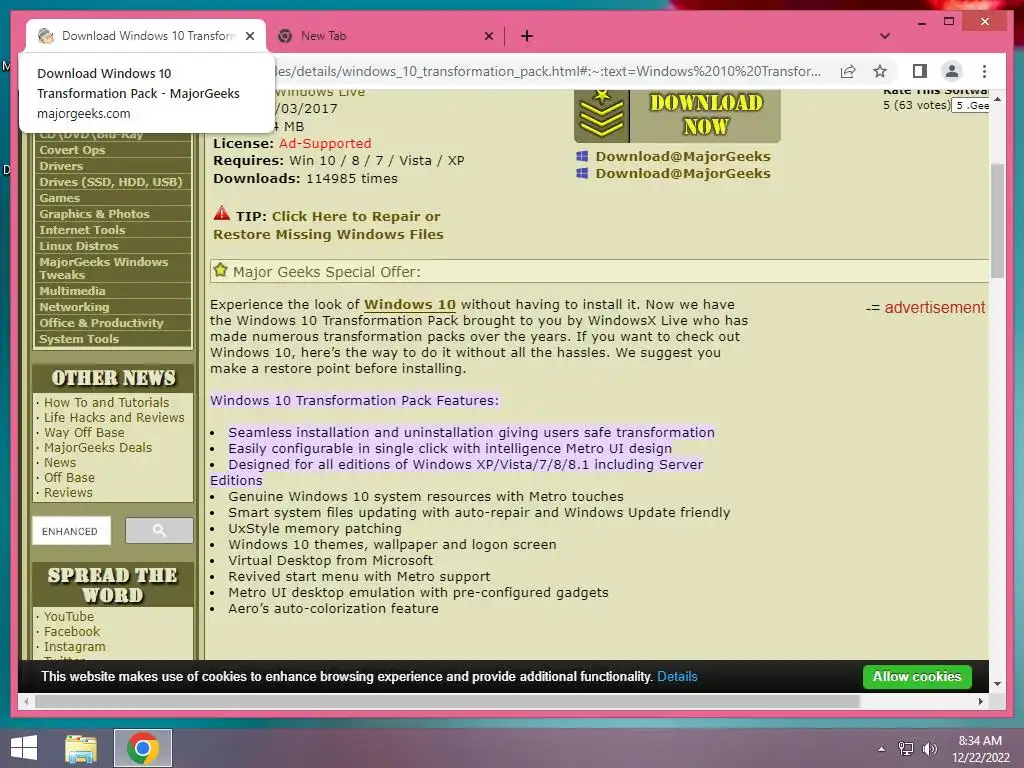Screen dimensions: 1024x768
Task: Open the System Tools category
Action: (78, 339)
